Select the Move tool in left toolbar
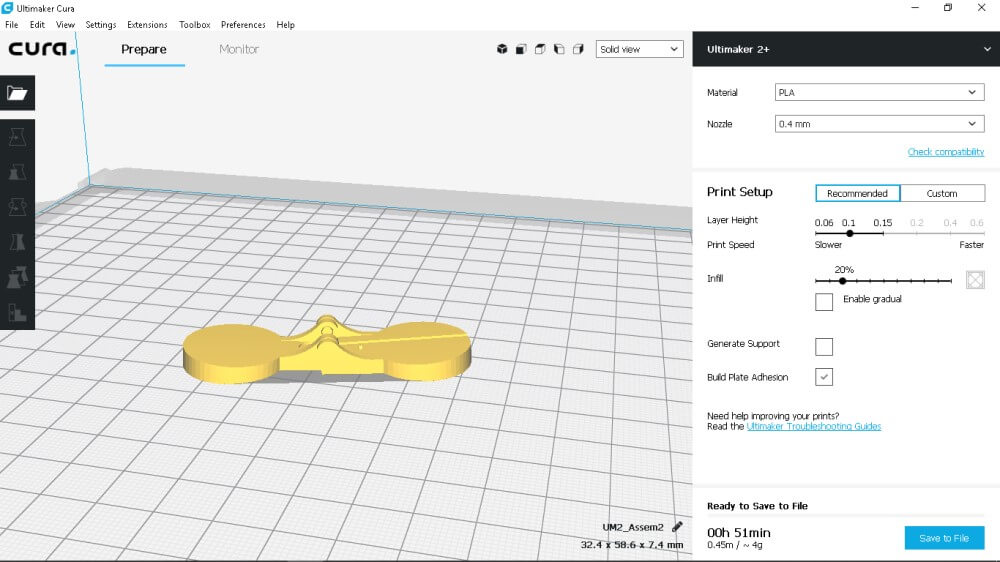The height and width of the screenshot is (562, 1000). [17, 137]
